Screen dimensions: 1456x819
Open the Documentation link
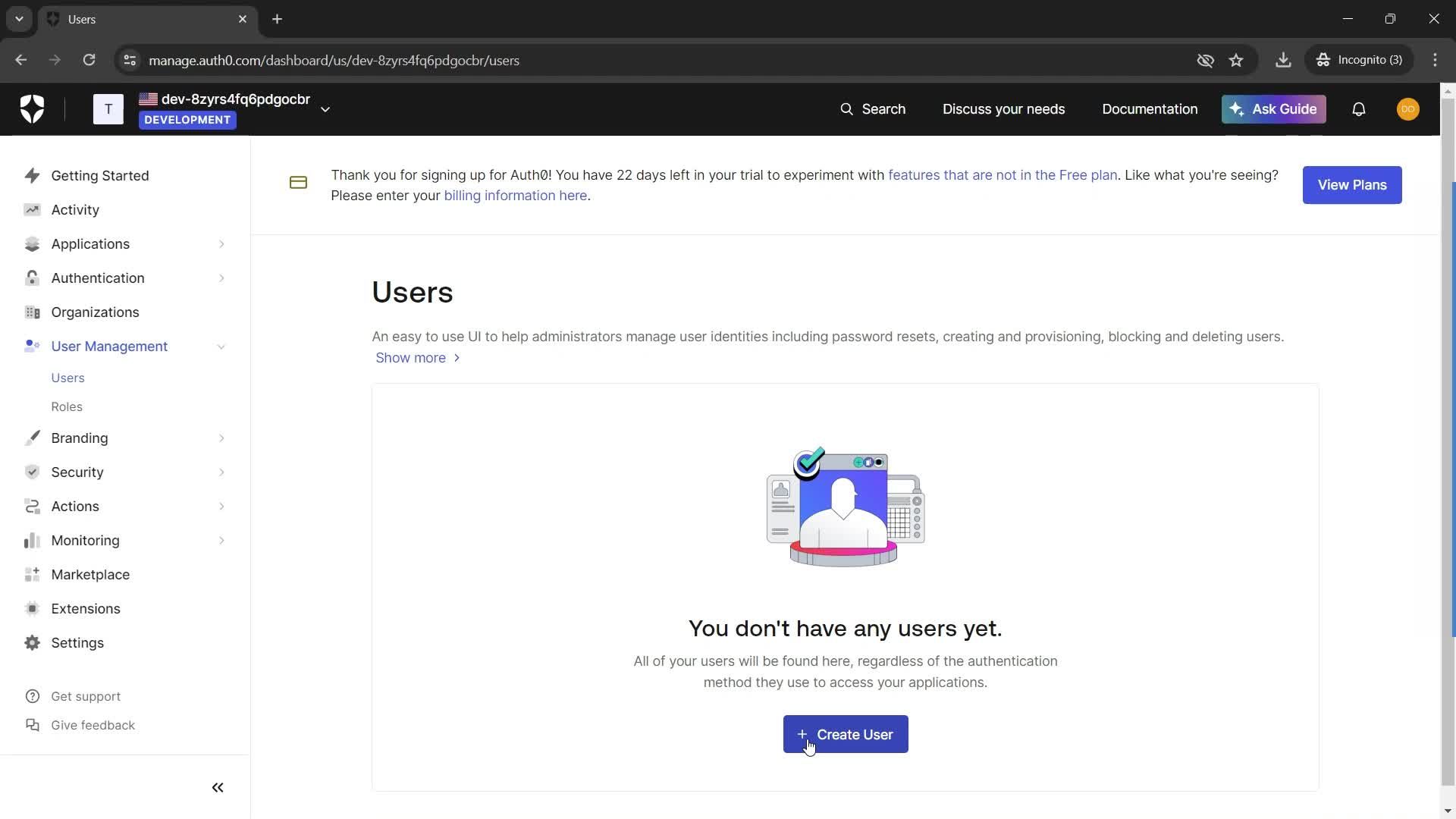1150,109
